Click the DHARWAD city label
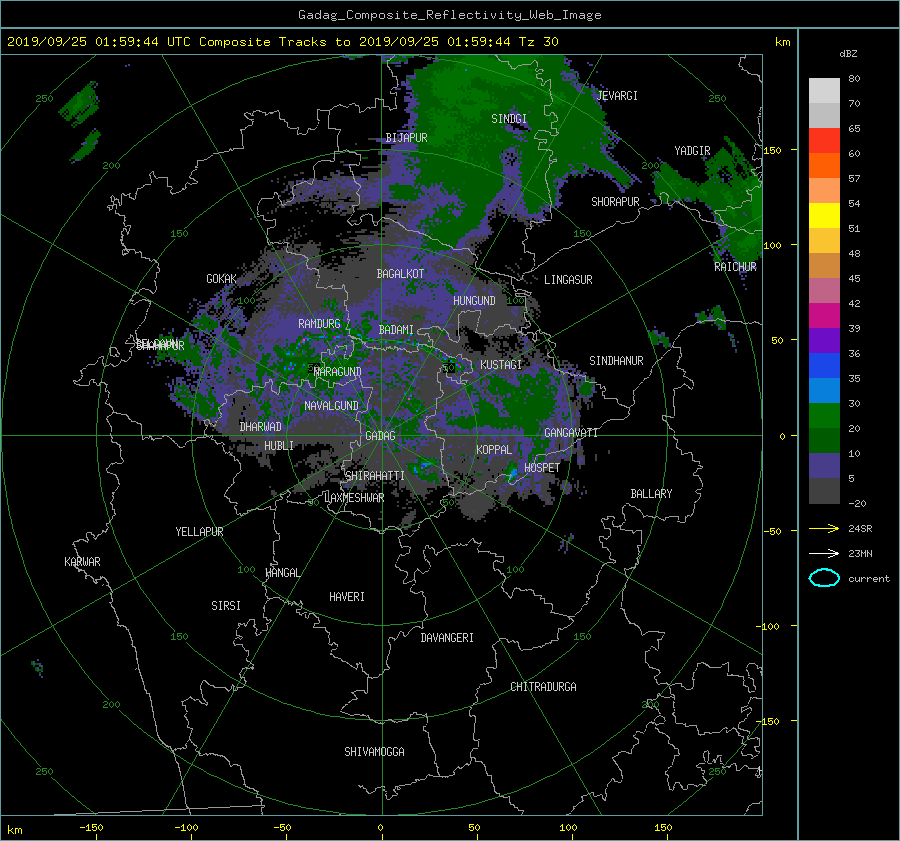 click(x=260, y=427)
